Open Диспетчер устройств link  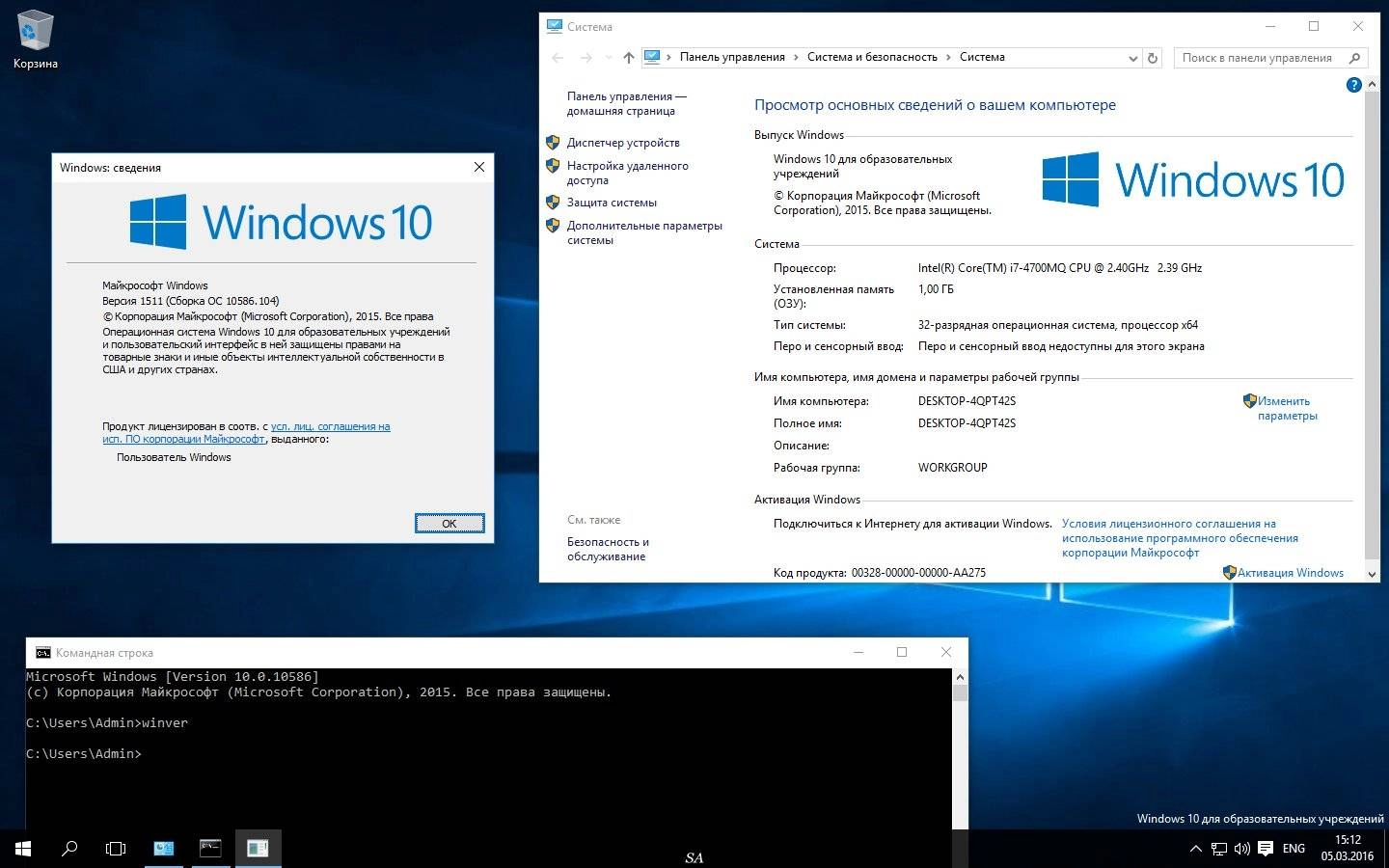(x=623, y=143)
